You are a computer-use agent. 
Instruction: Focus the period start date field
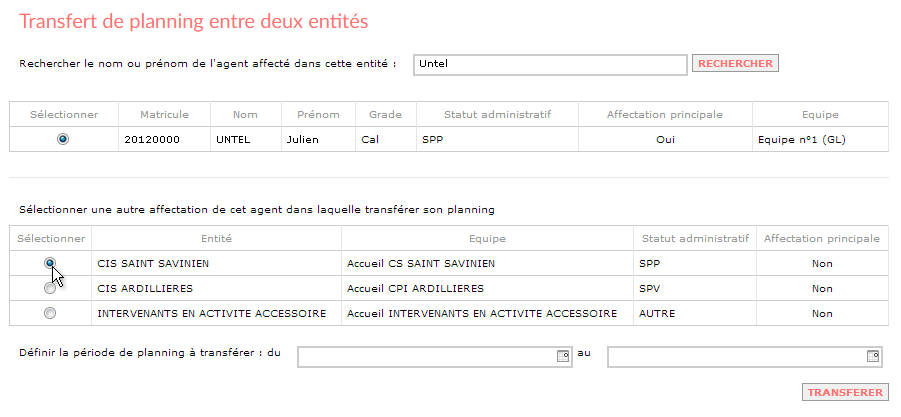435,357
